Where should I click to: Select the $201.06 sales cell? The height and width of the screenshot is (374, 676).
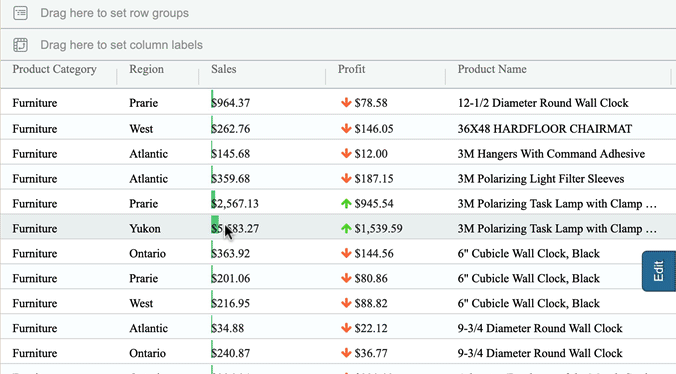(x=230, y=279)
